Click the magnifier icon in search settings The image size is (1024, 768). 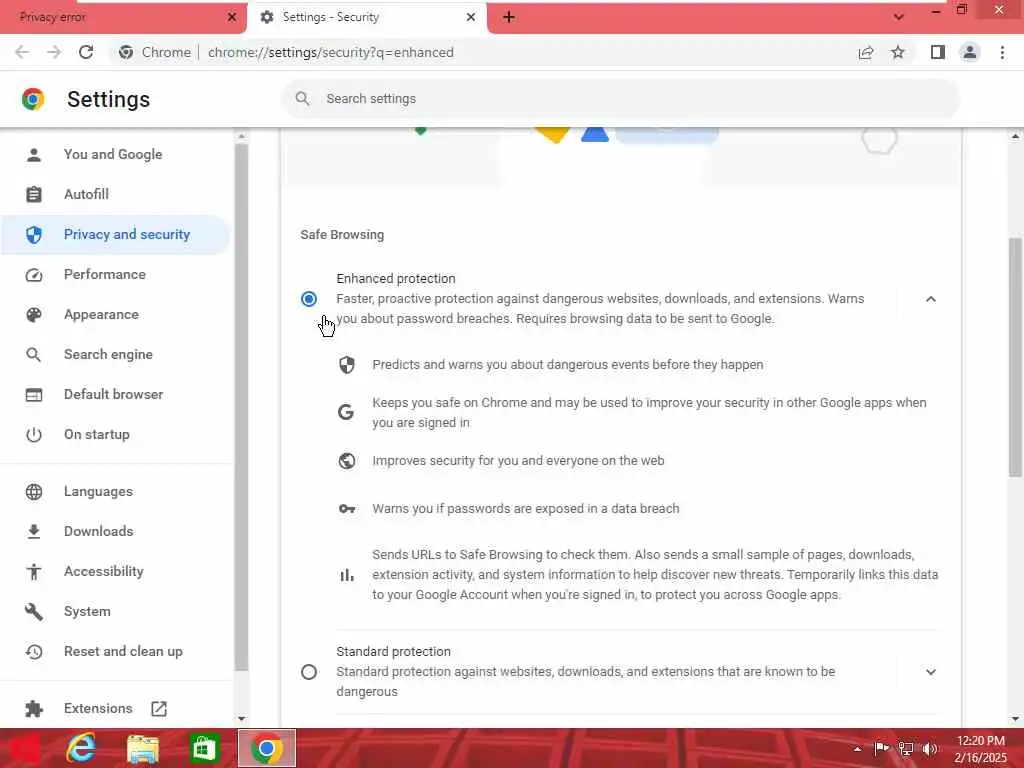[x=302, y=99]
